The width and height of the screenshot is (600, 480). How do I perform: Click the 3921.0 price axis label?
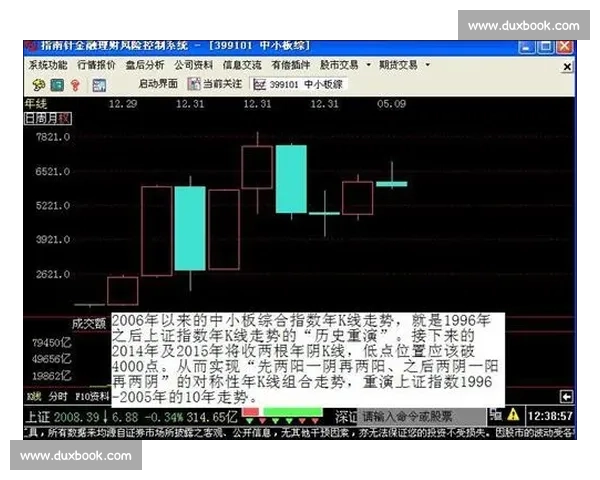tap(53, 240)
